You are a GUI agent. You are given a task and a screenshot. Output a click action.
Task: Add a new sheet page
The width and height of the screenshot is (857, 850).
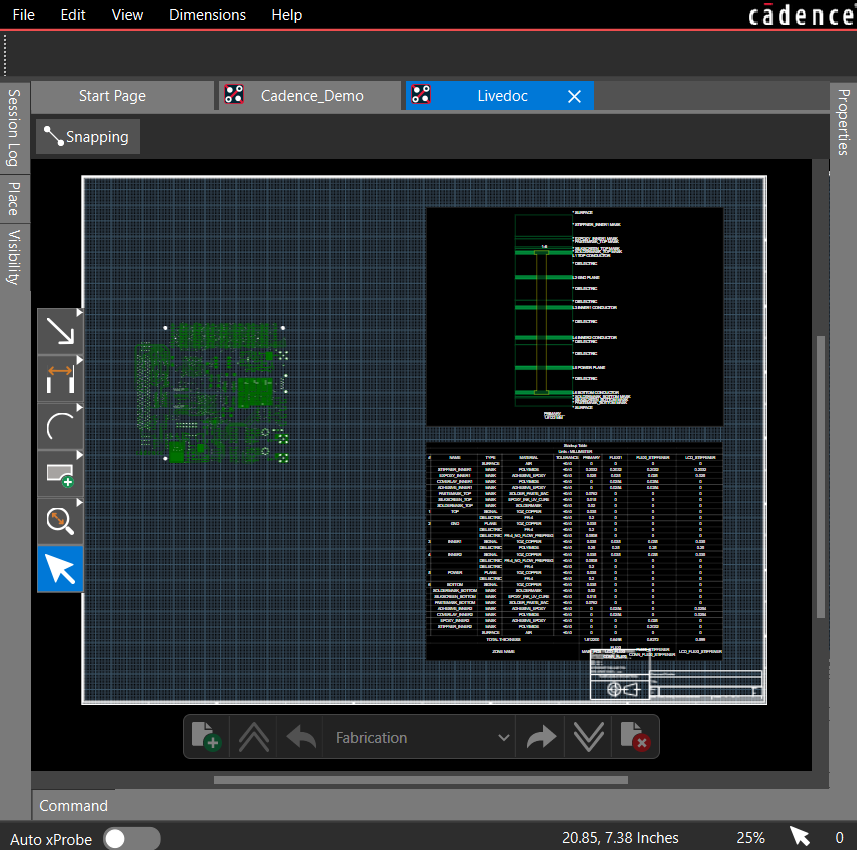point(206,736)
